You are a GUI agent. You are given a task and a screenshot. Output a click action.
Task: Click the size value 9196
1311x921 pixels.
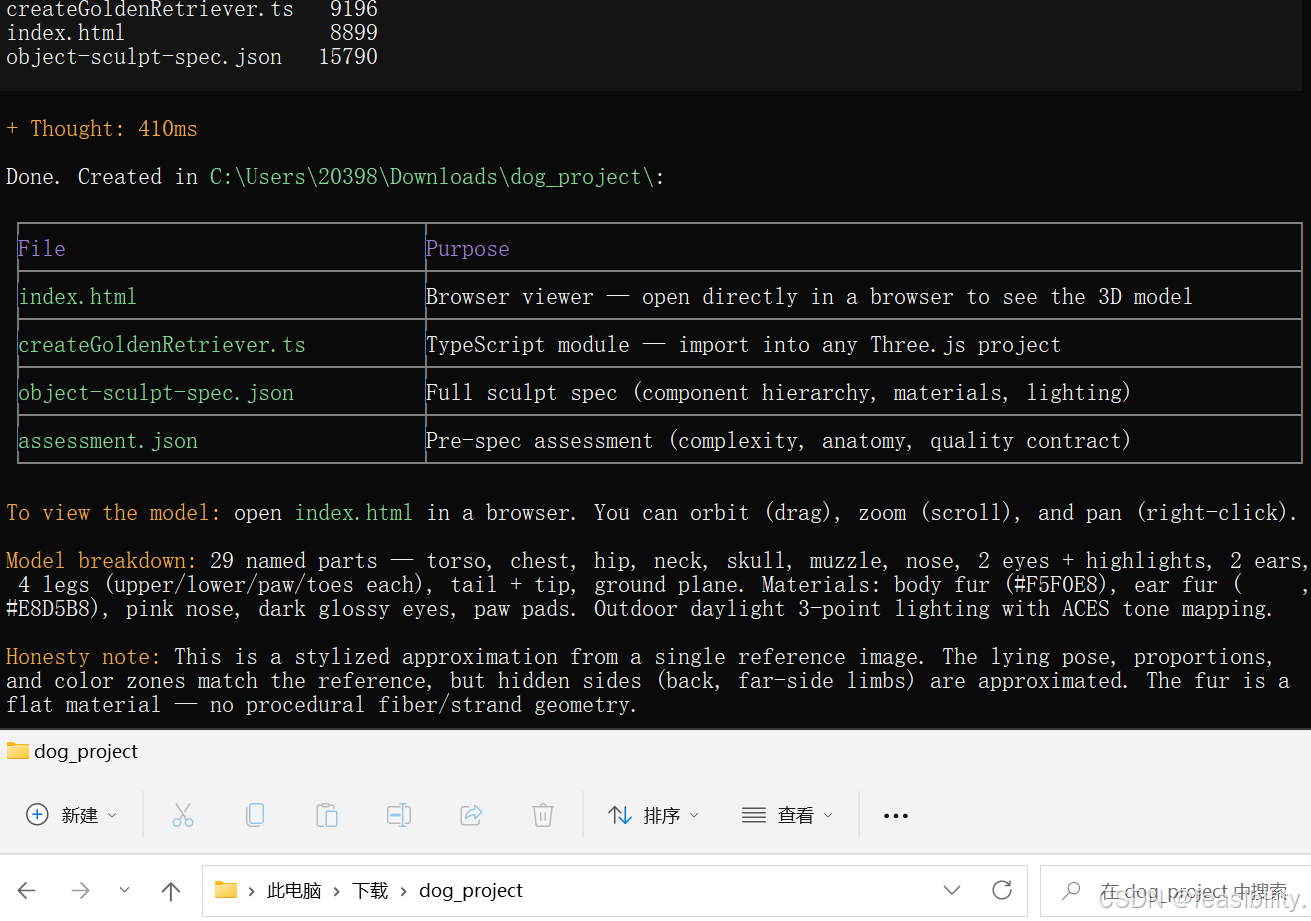tap(354, 9)
